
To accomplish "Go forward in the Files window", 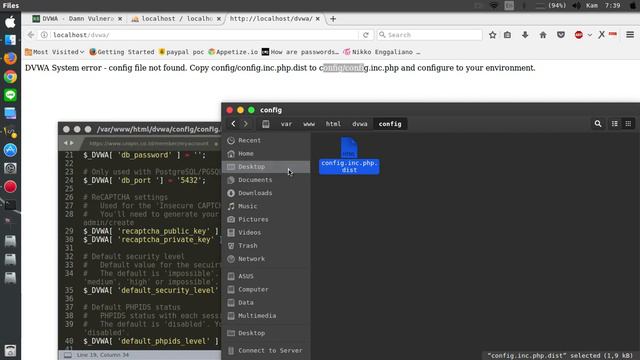I will (246, 124).
